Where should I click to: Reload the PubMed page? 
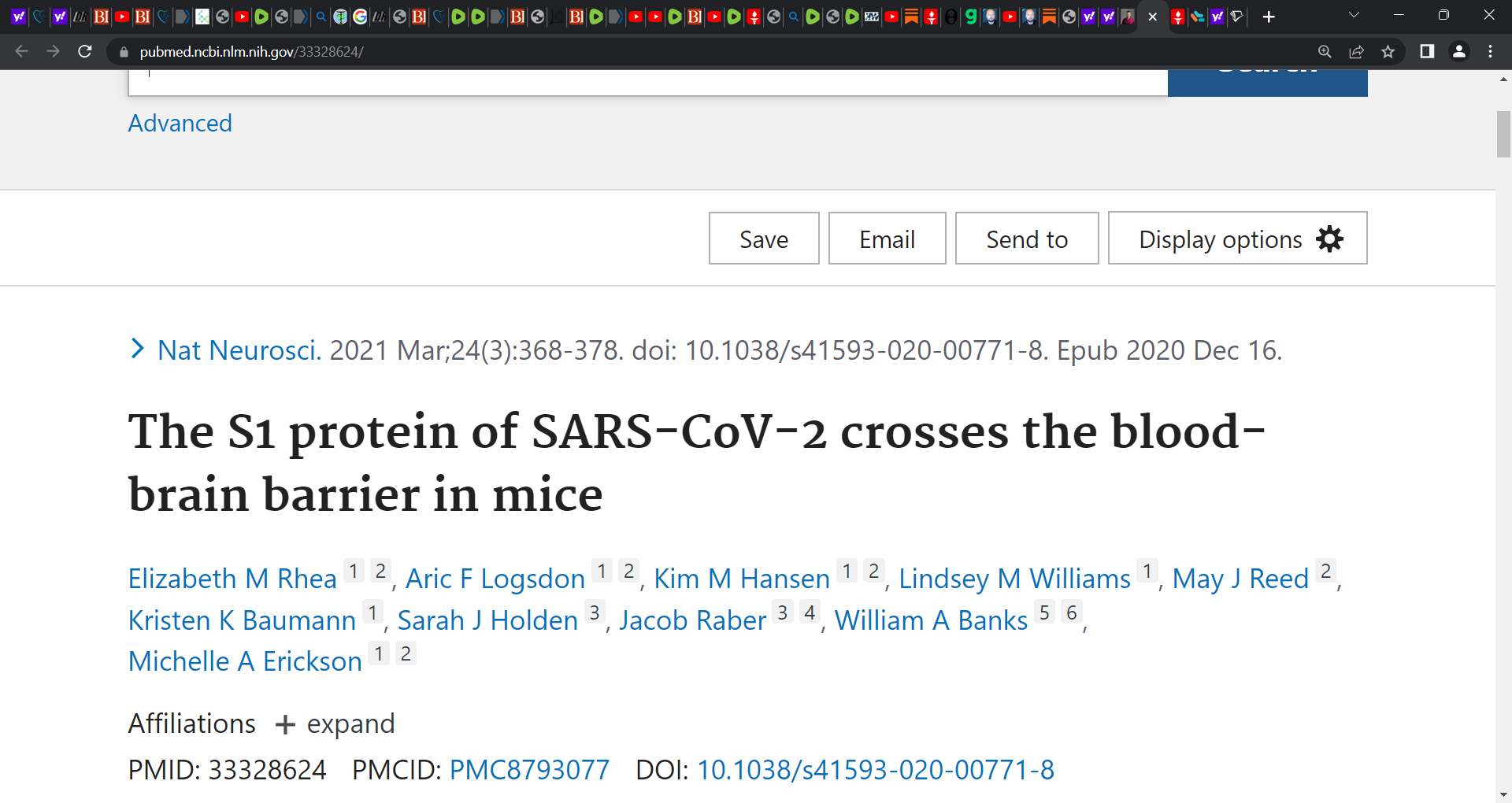(85, 51)
